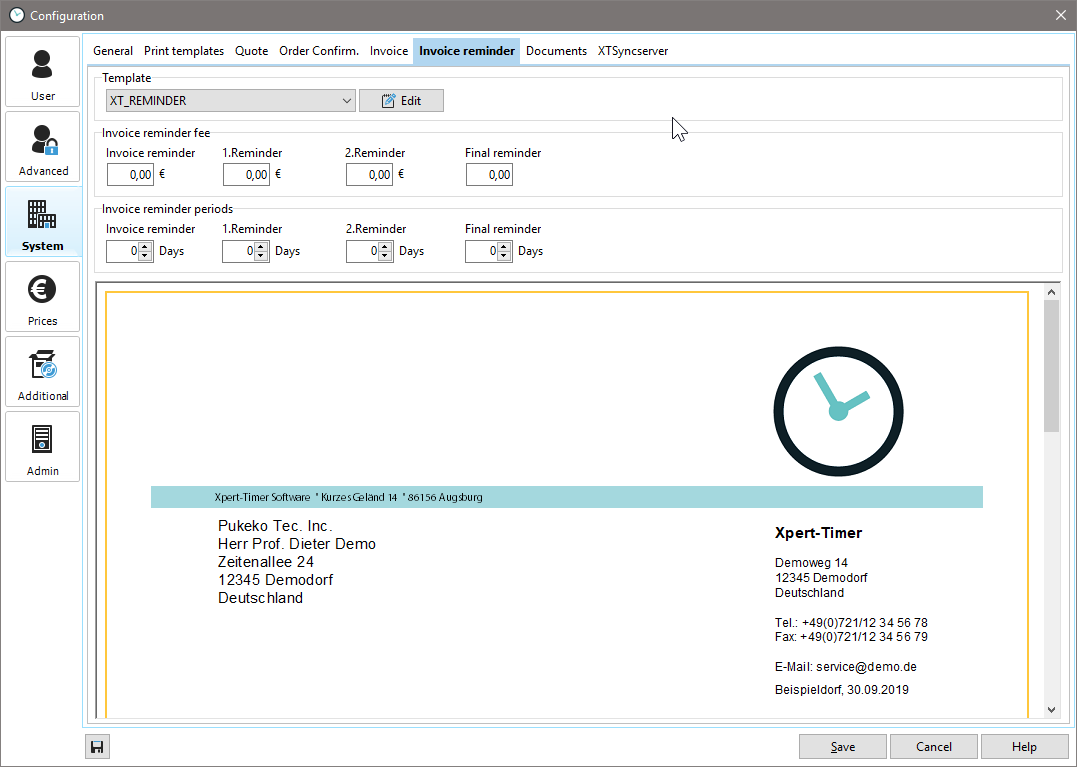Open the Admin section
Screen dimensions: 1077x767
(x=42, y=447)
